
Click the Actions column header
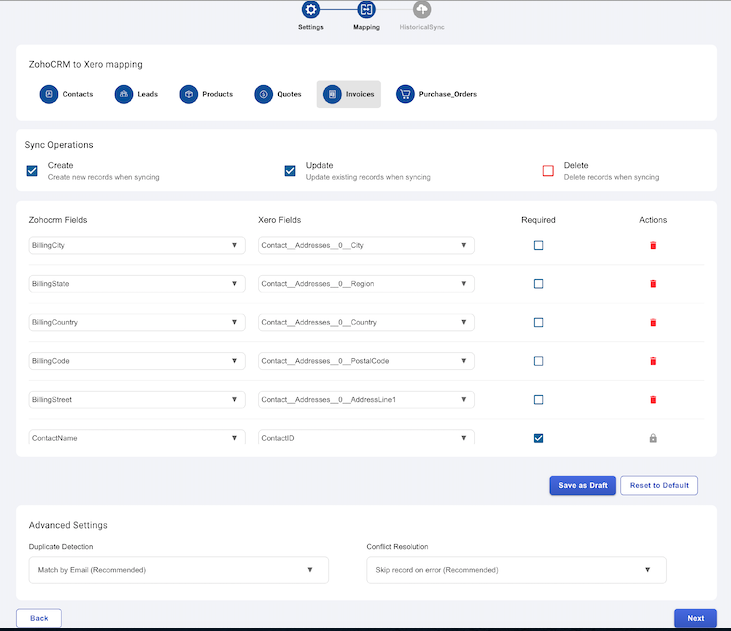pyautogui.click(x=653, y=220)
